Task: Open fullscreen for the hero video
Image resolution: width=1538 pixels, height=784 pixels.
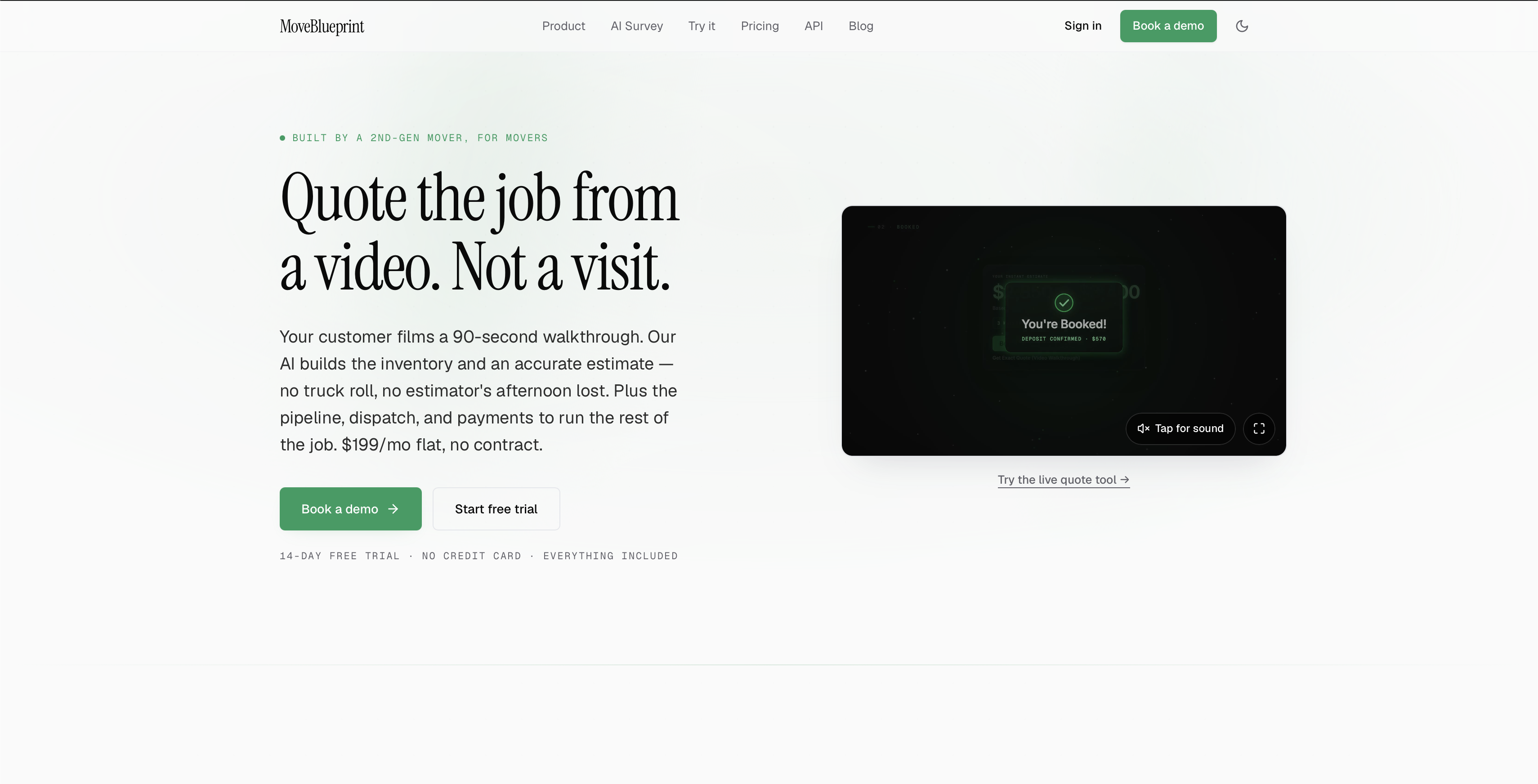Action: pos(1259,428)
